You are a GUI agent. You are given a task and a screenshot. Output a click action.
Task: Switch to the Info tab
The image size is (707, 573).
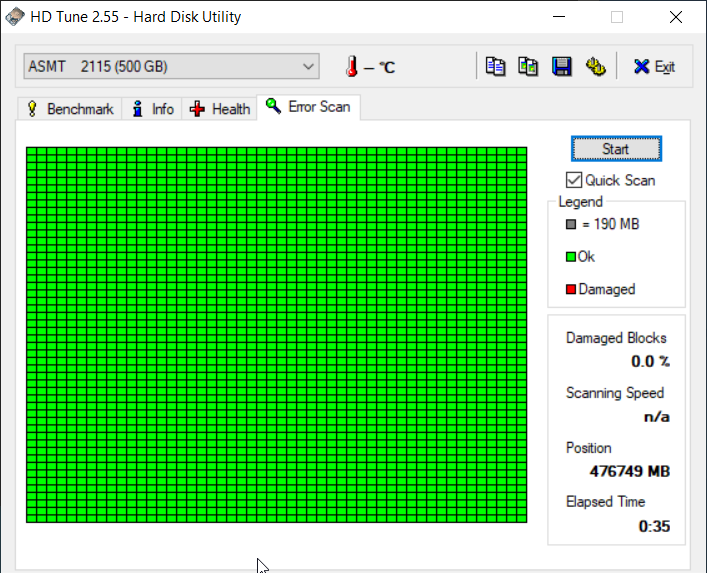pyautogui.click(x=152, y=109)
